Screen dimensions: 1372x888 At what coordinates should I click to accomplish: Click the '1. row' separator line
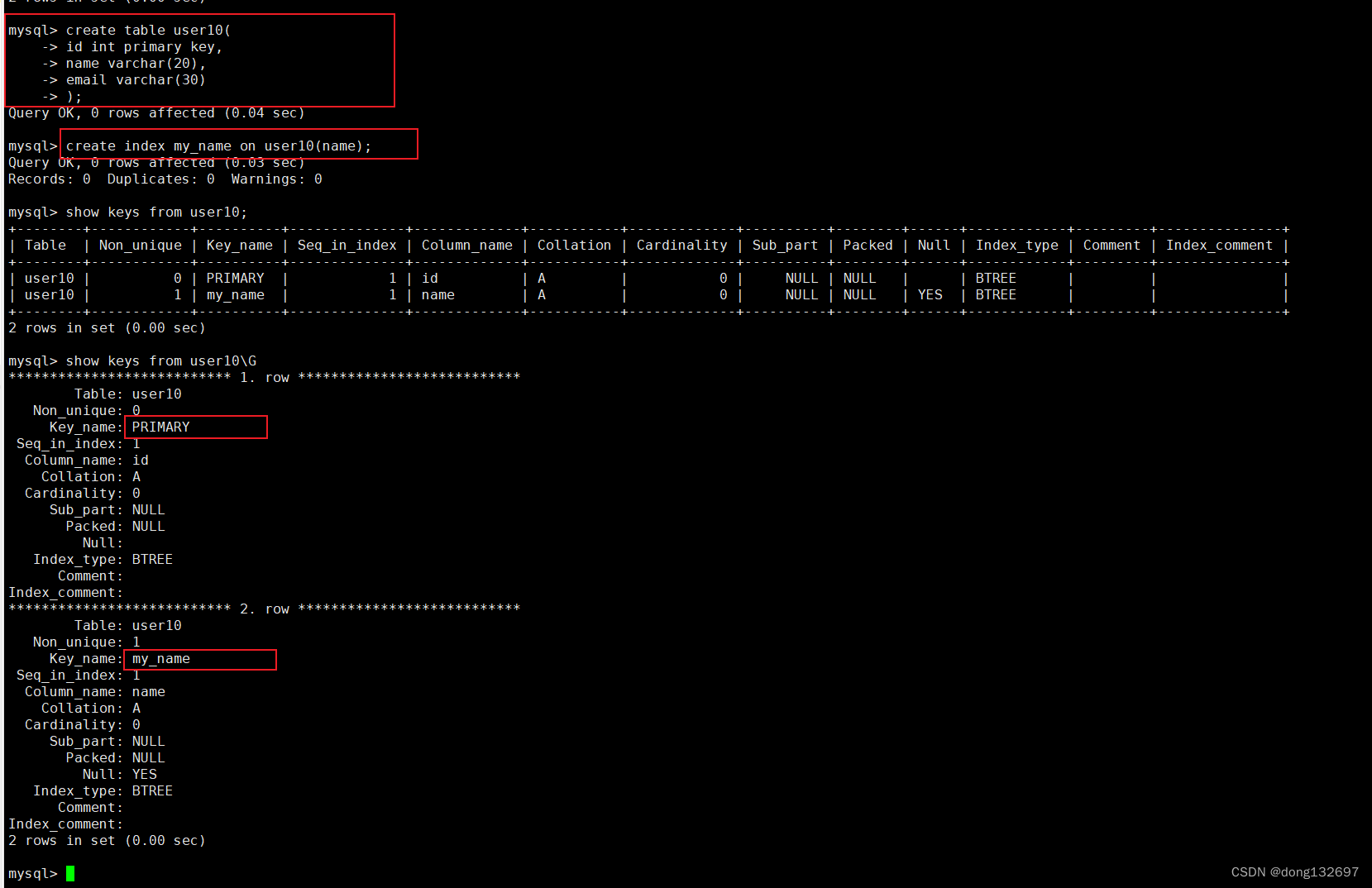click(265, 378)
